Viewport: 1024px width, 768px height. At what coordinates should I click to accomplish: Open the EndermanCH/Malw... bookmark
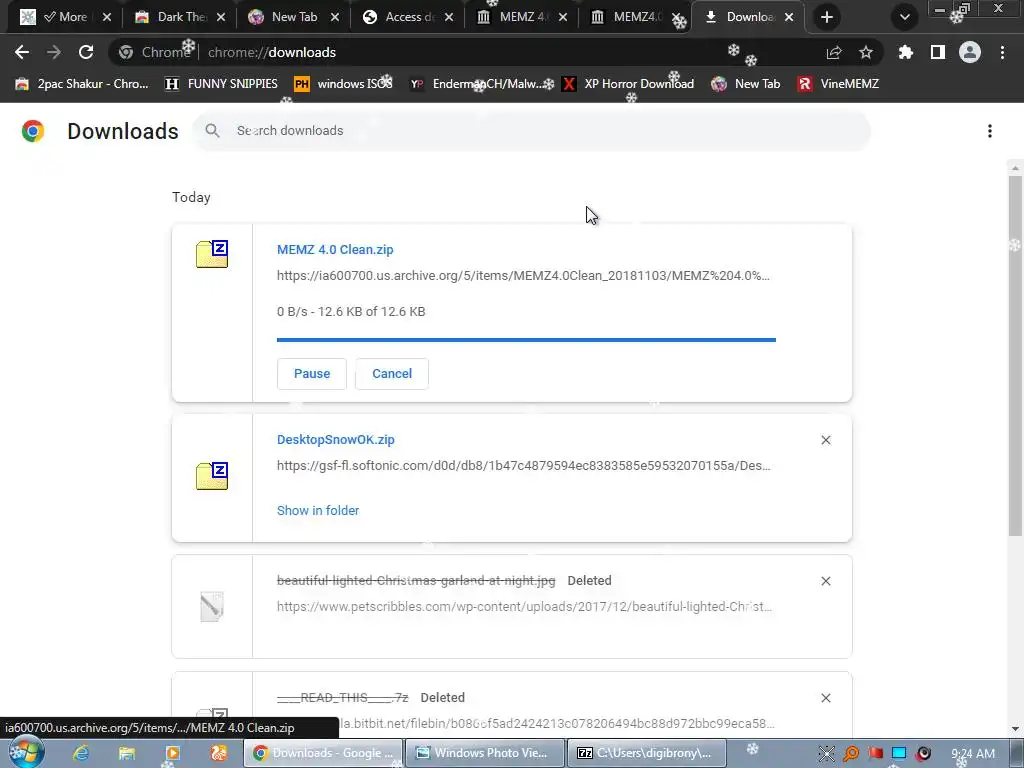coord(481,84)
